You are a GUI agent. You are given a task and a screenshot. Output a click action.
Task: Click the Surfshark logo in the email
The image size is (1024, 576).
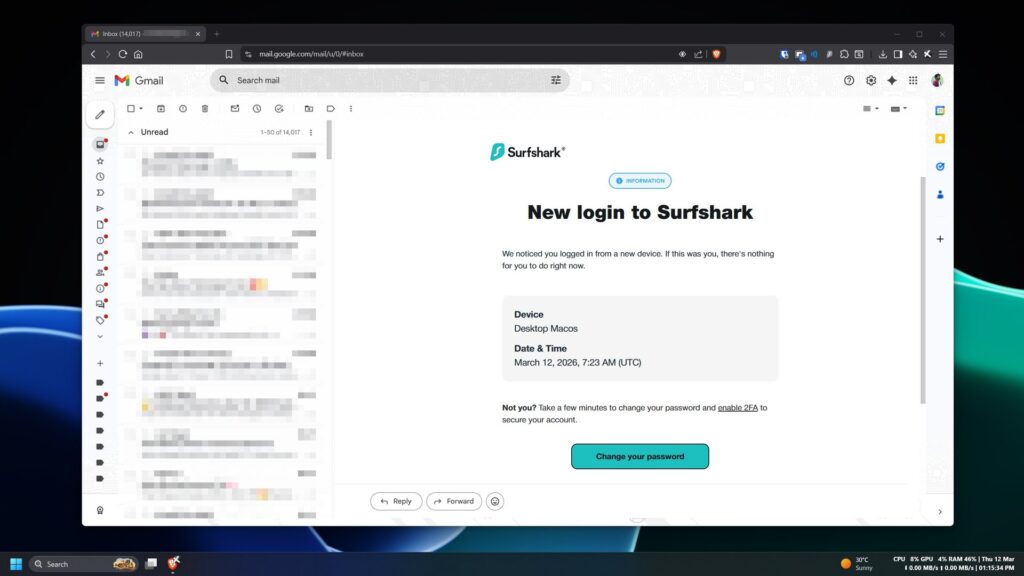[x=528, y=152]
